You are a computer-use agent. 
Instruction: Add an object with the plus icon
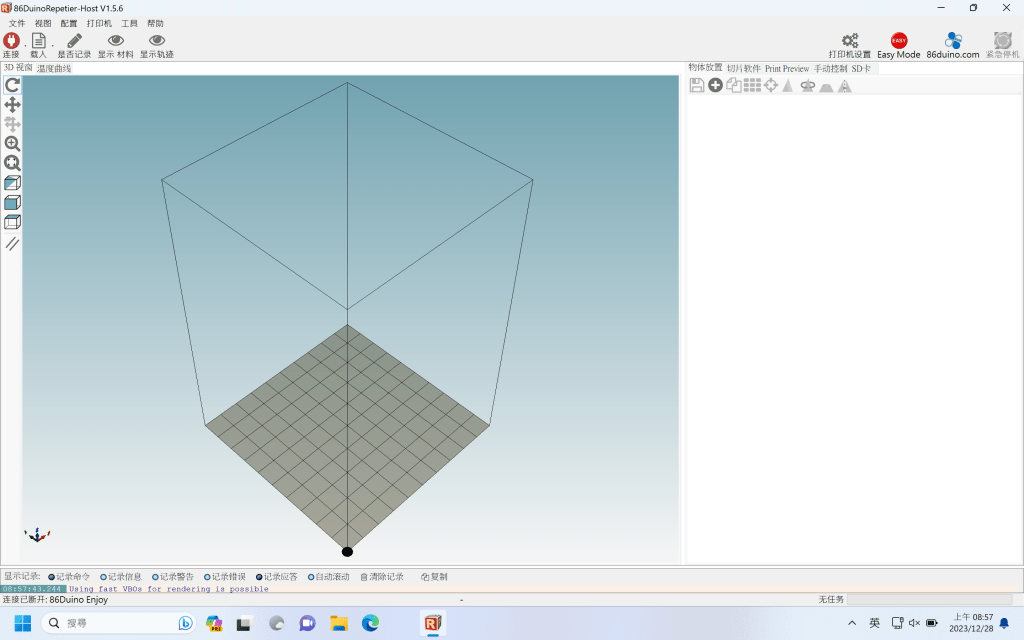[x=715, y=86]
